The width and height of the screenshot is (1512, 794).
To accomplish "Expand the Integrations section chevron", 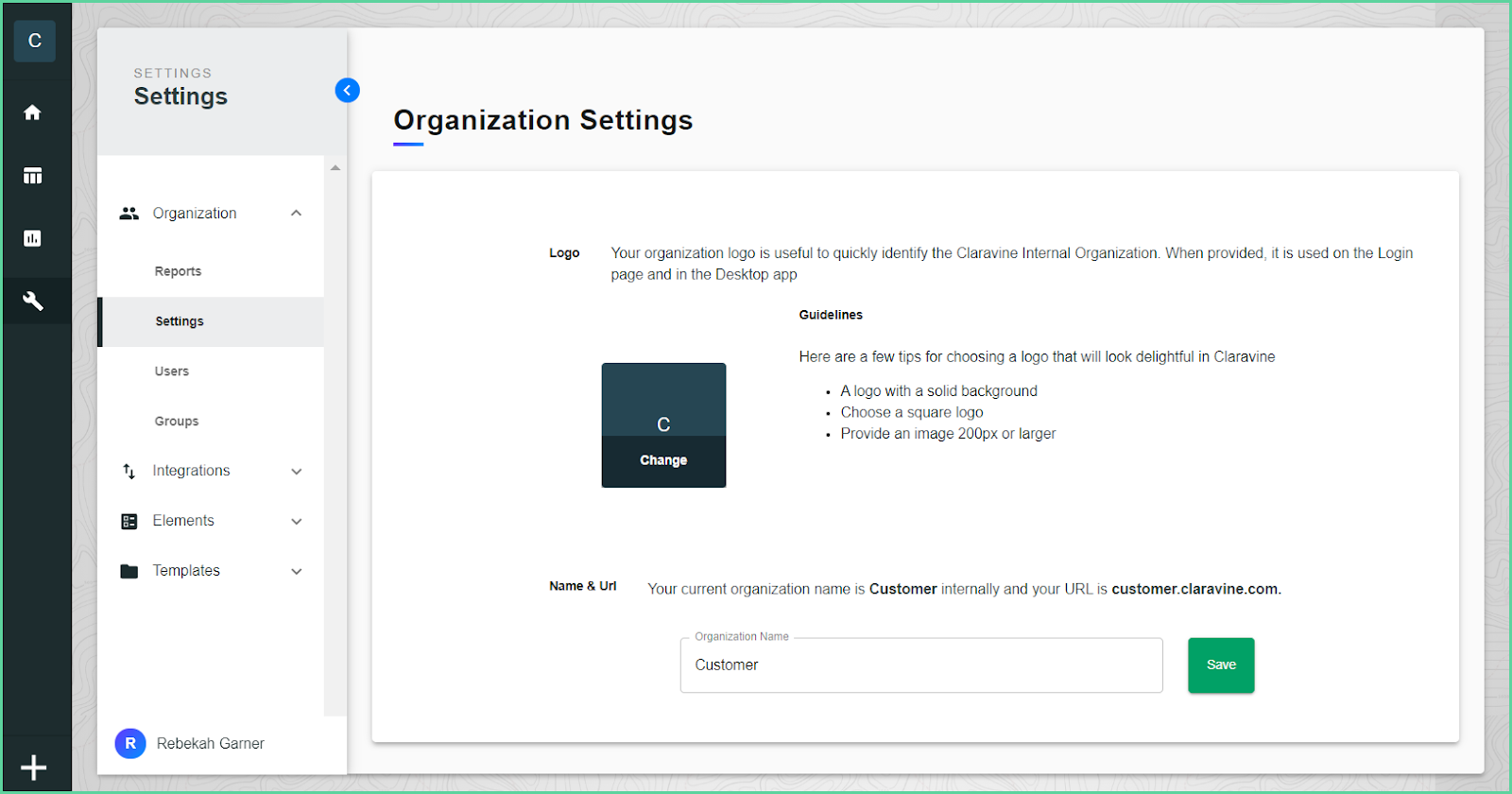I will [297, 471].
